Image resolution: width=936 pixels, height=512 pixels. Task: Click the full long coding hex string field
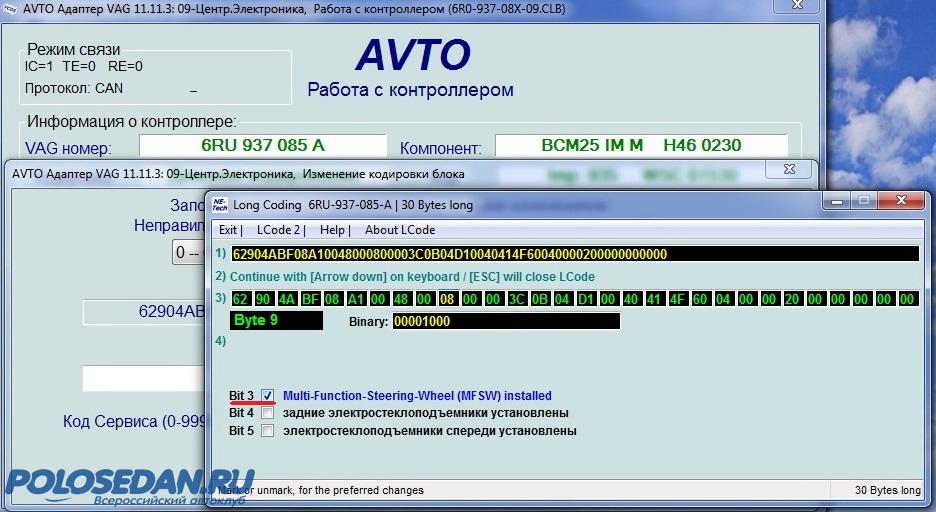click(574, 254)
